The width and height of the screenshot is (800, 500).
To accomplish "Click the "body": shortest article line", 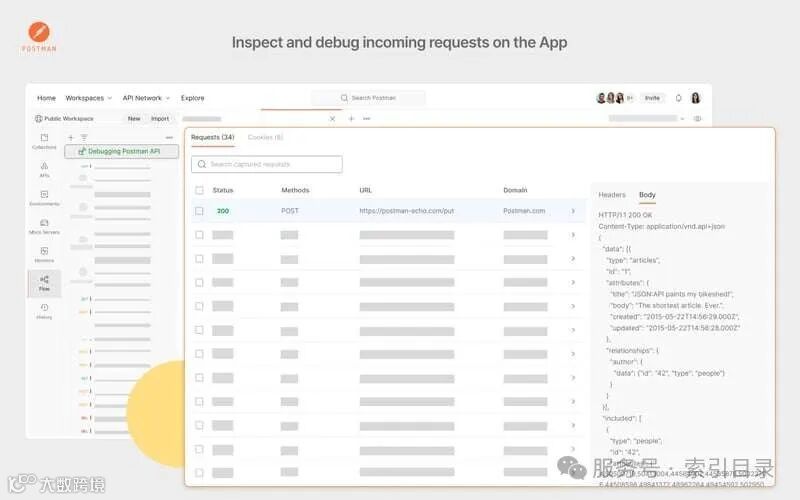I will click(666, 305).
